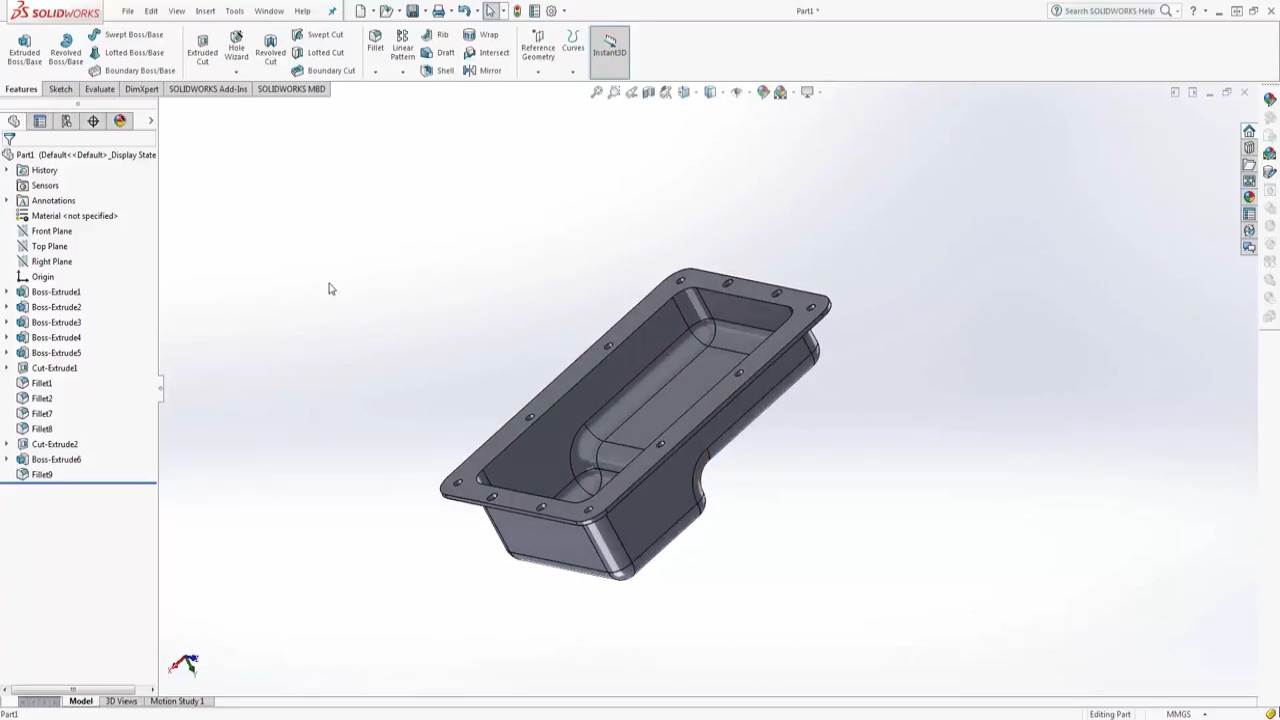
Task: Open the Reference Geometry dropdown arrow
Action: point(538,71)
